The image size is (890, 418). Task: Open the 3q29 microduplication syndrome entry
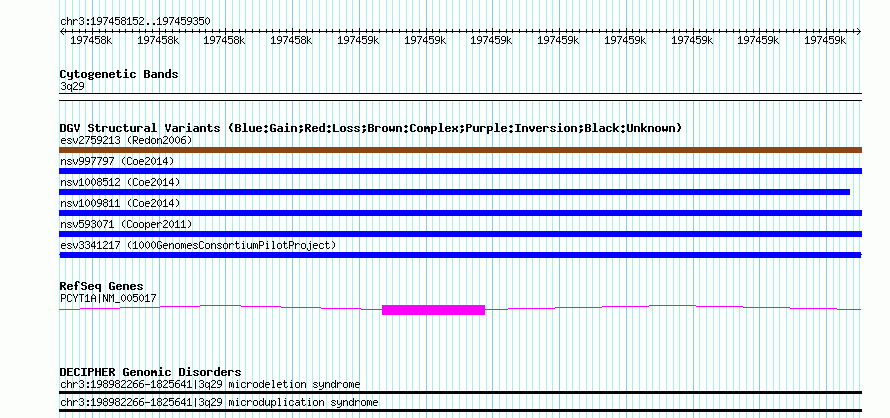tap(219, 403)
